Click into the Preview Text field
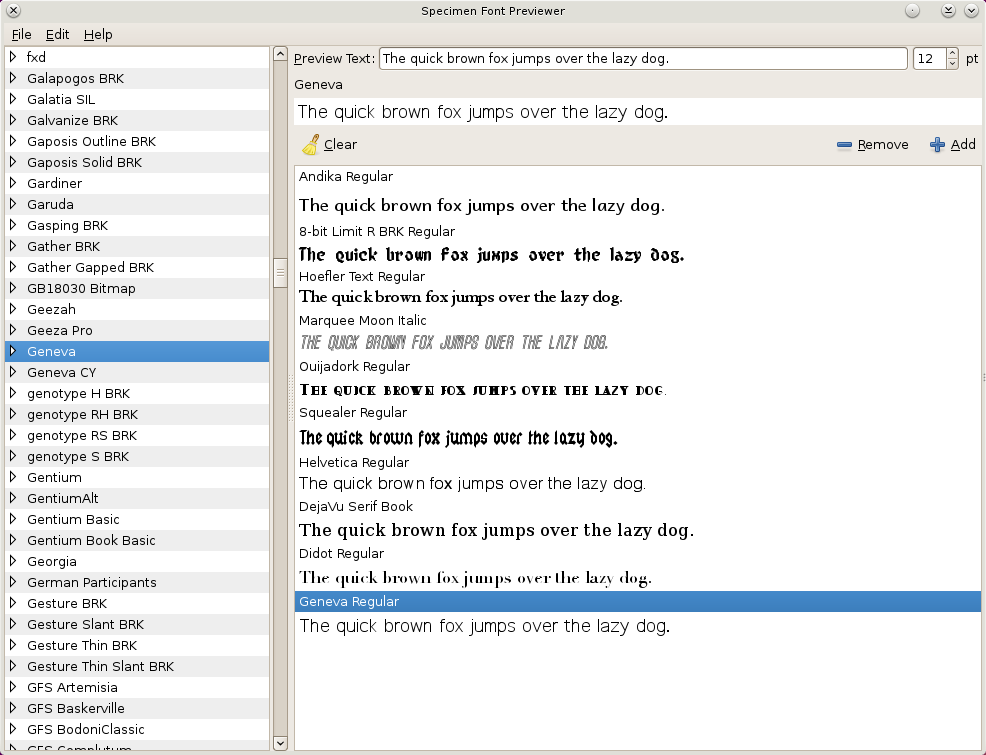Viewport: 986px width, 755px height. 643,58
